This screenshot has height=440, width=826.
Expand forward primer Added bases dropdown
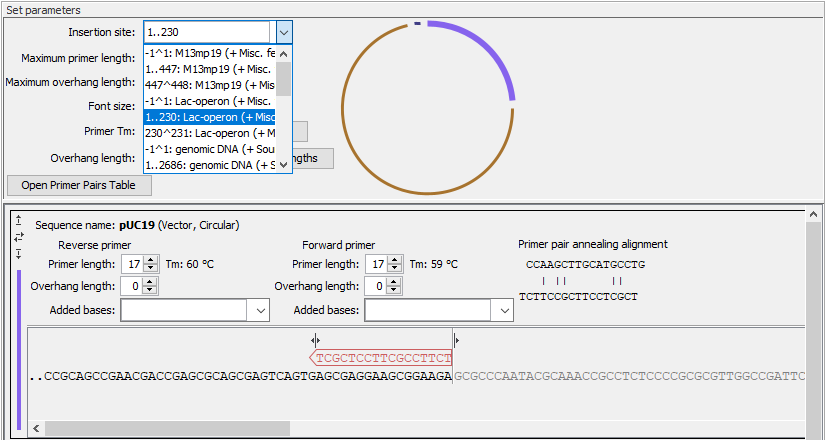coord(503,311)
